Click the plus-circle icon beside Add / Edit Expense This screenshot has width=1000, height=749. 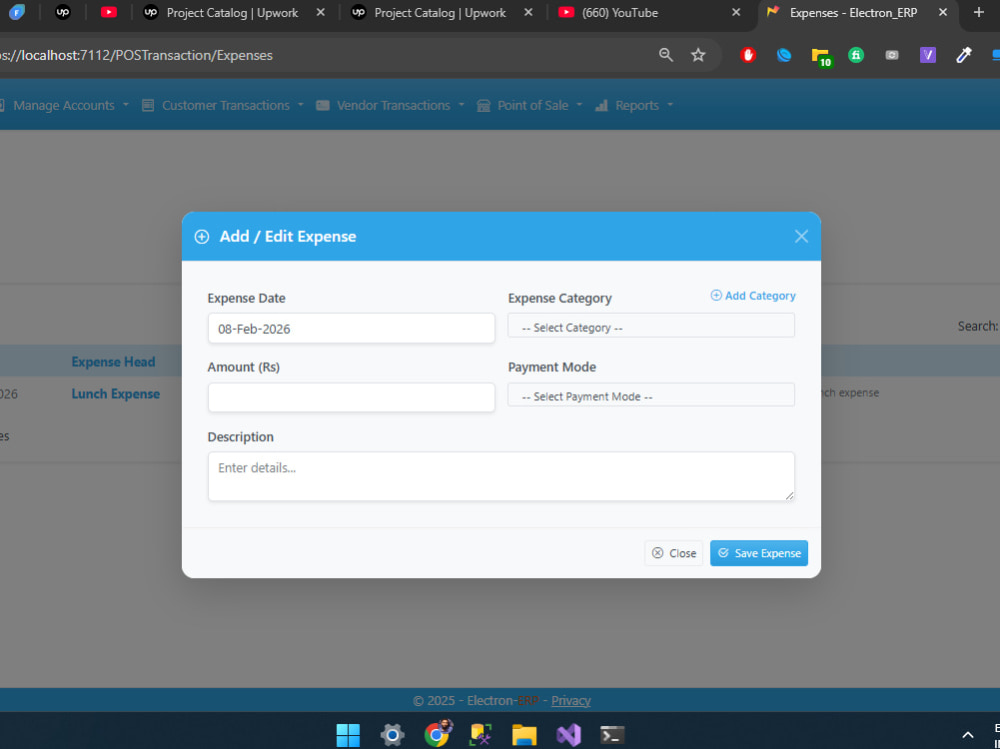tap(202, 237)
